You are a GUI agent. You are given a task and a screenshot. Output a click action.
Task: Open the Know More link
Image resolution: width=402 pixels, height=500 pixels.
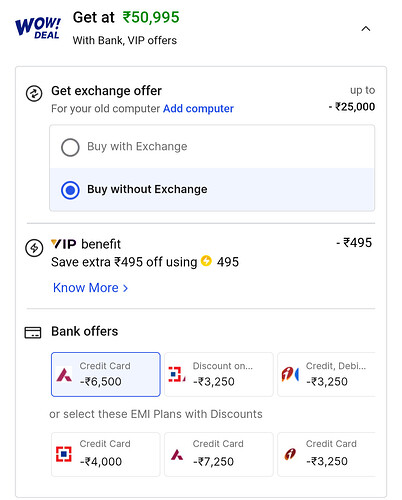(x=86, y=288)
